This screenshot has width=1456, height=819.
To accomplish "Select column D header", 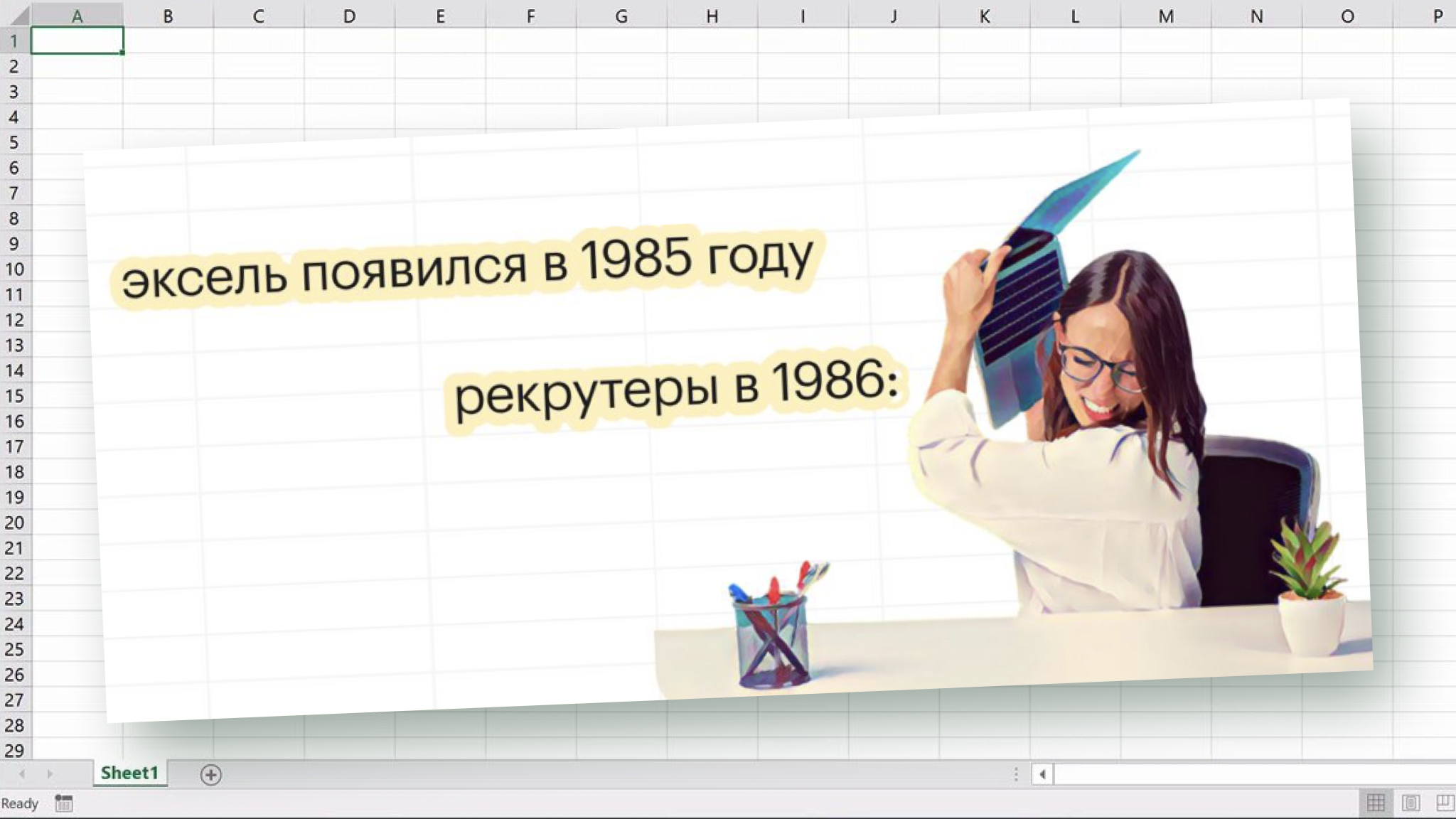I will (x=349, y=16).
